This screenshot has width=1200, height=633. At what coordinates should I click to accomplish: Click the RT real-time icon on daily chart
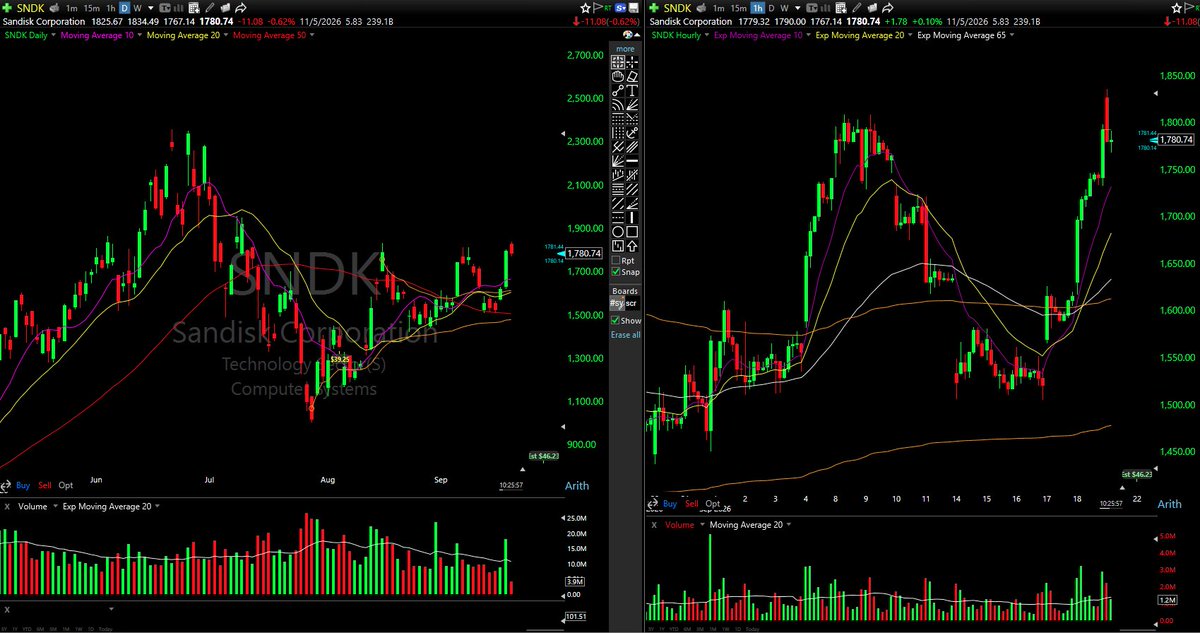tap(609, 8)
